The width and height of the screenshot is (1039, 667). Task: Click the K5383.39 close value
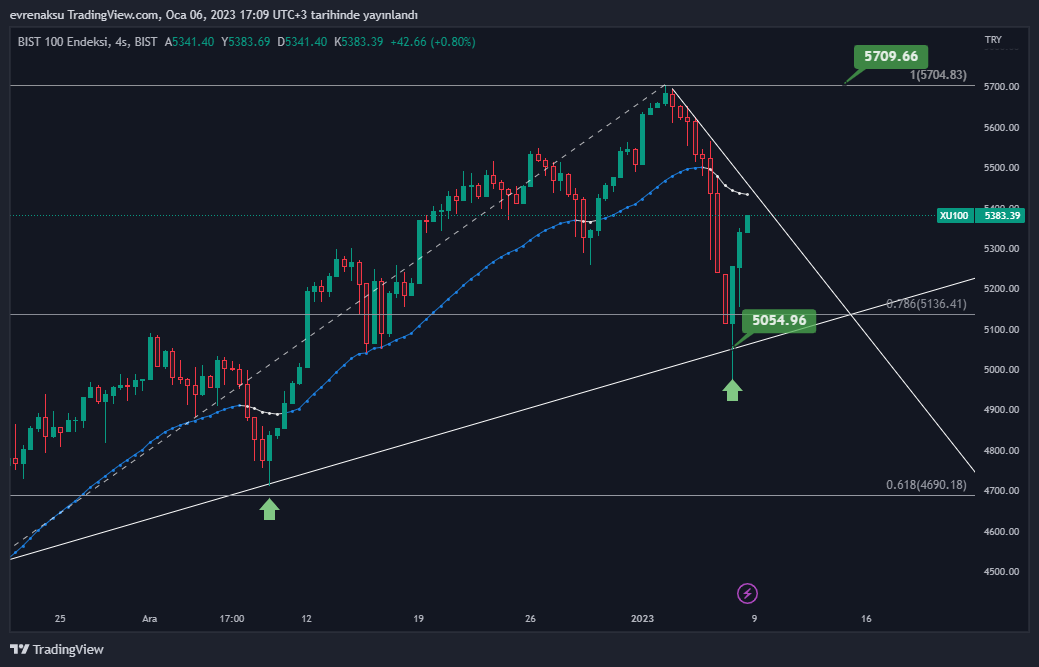click(358, 42)
